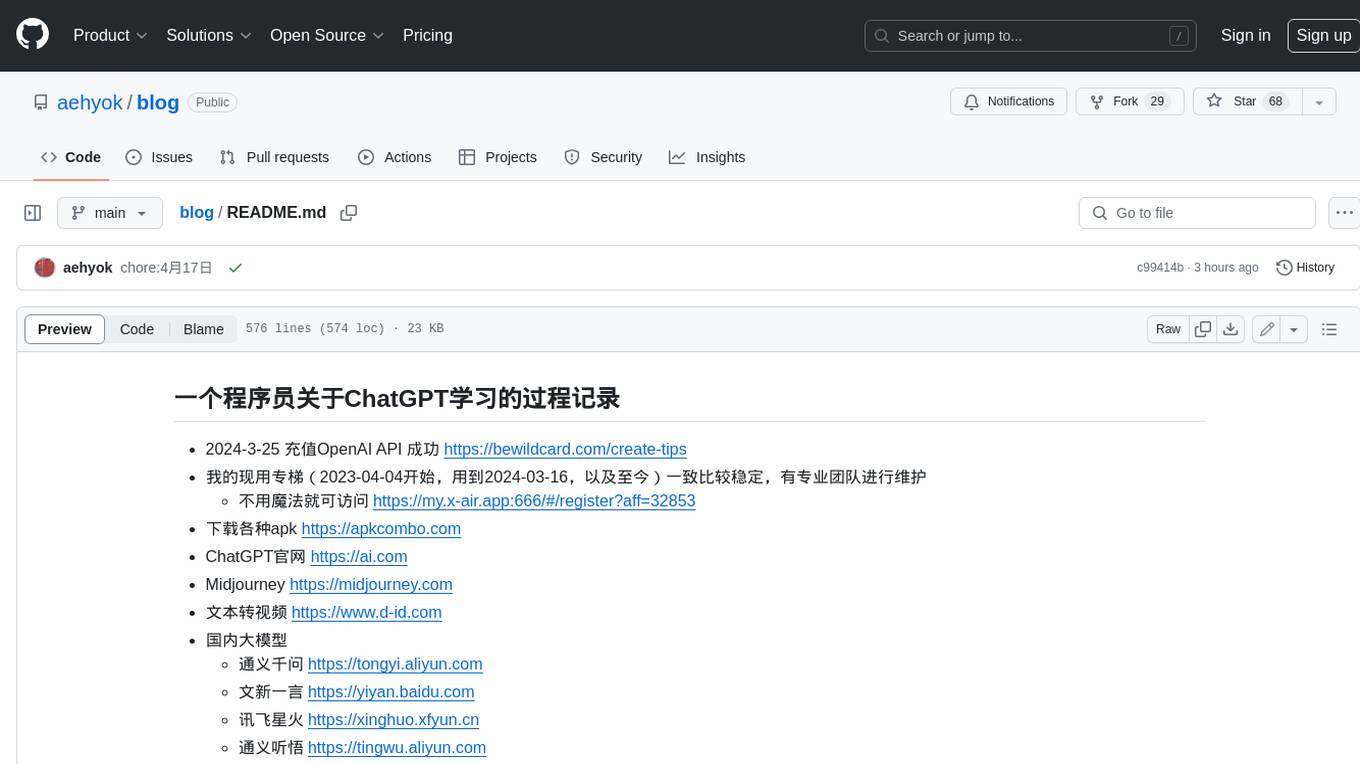1360x764 pixels.
Task: Switch to the Issues tab
Action: pos(159,157)
